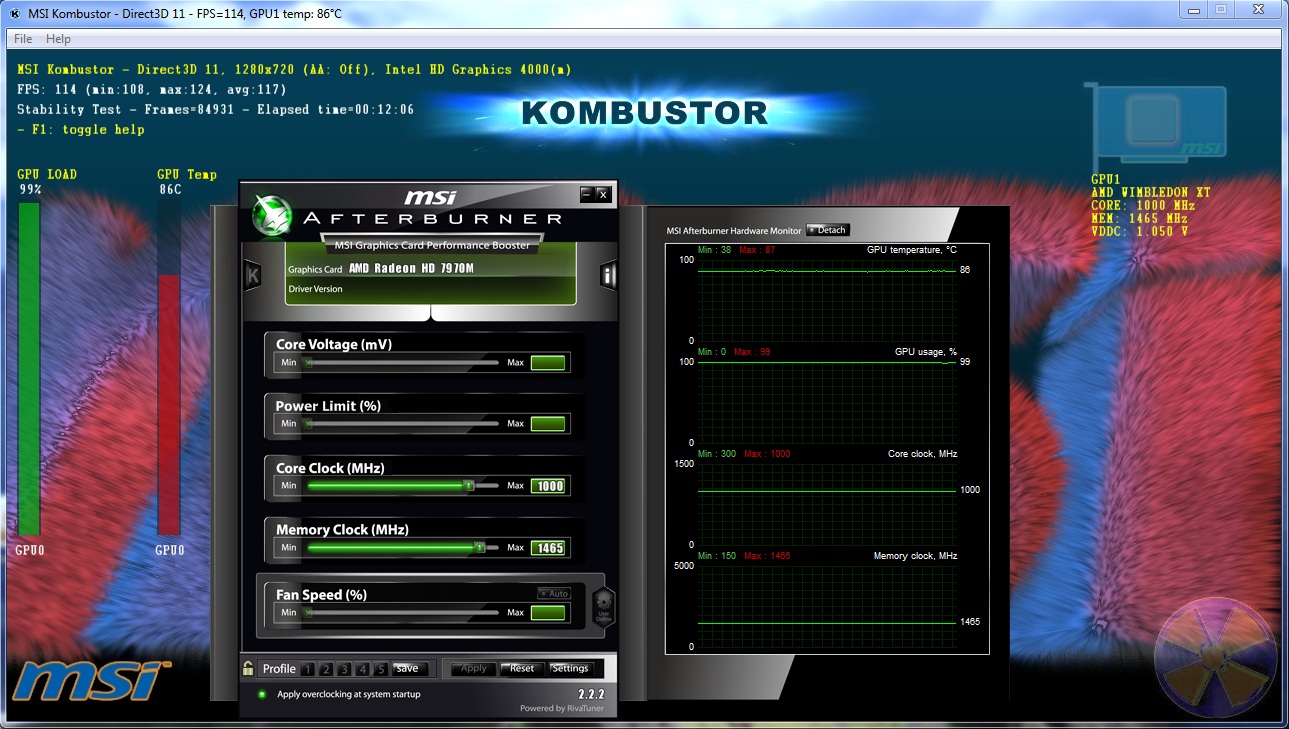This screenshot has width=1289, height=729.
Task: Click the Powered by RivaTuner text
Action: pyautogui.click(x=562, y=709)
